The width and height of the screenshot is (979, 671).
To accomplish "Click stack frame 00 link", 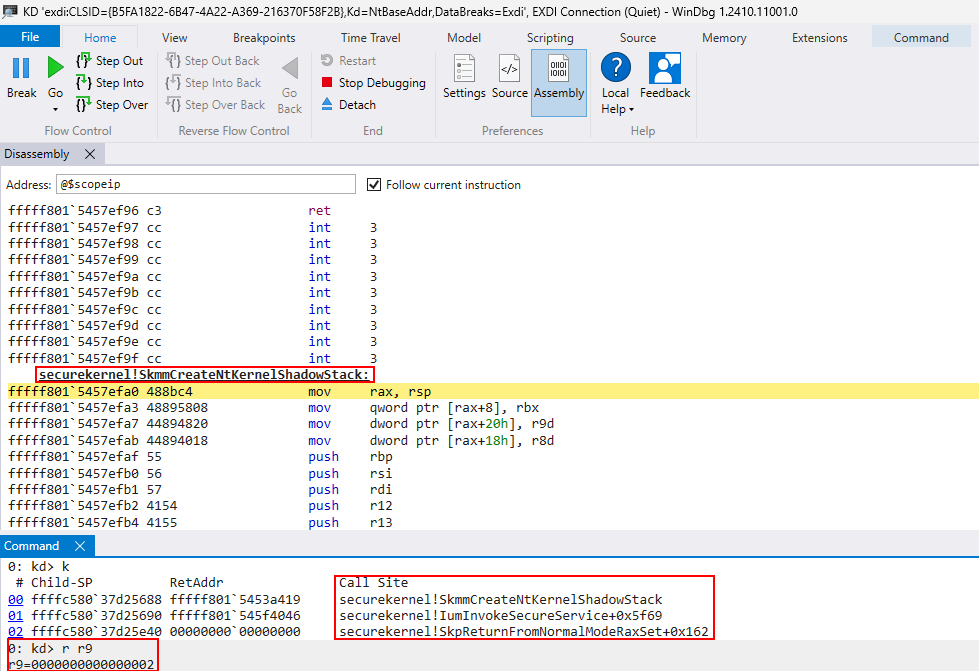I will (x=16, y=599).
